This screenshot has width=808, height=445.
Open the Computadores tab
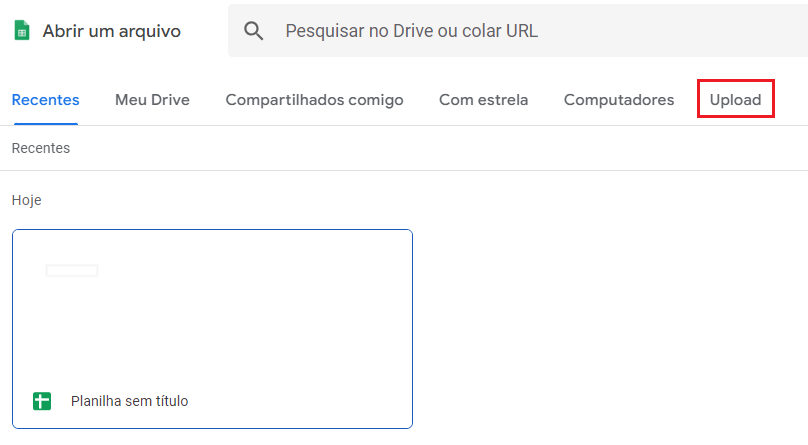(619, 99)
